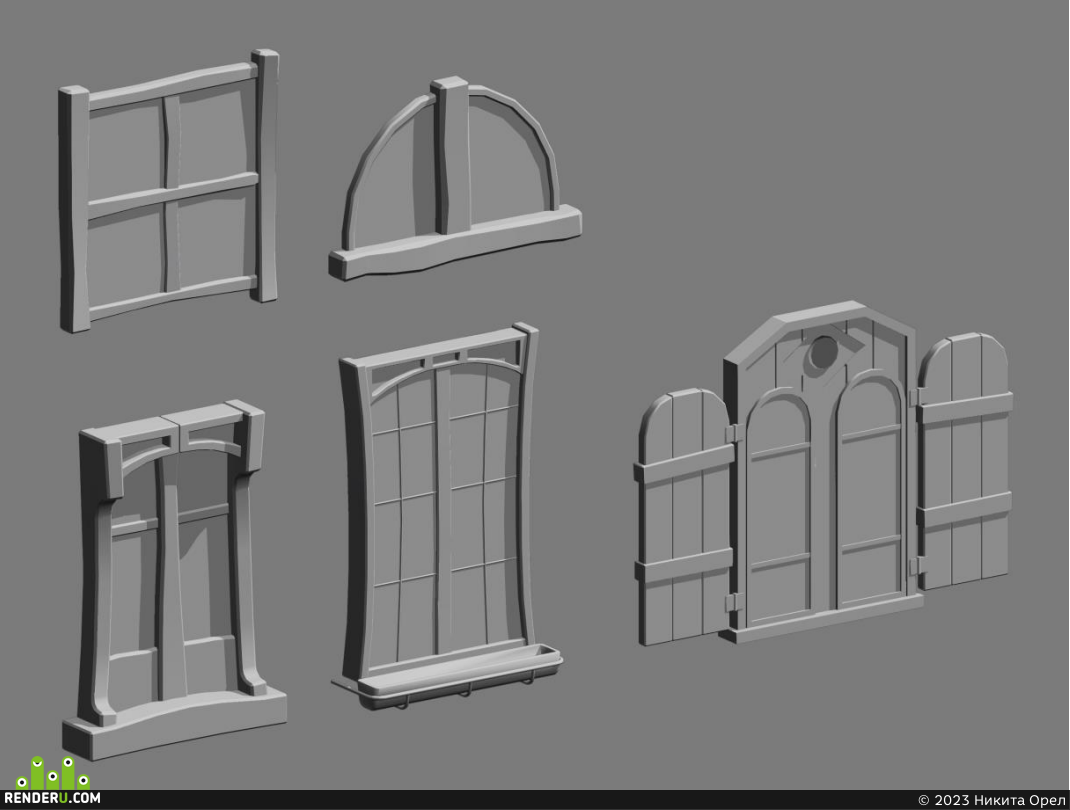Select the four-pane square window model

169,190
